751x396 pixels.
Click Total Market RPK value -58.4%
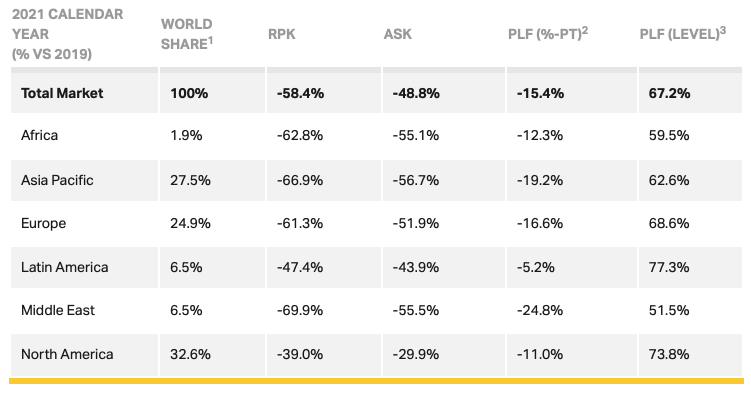[300, 93]
